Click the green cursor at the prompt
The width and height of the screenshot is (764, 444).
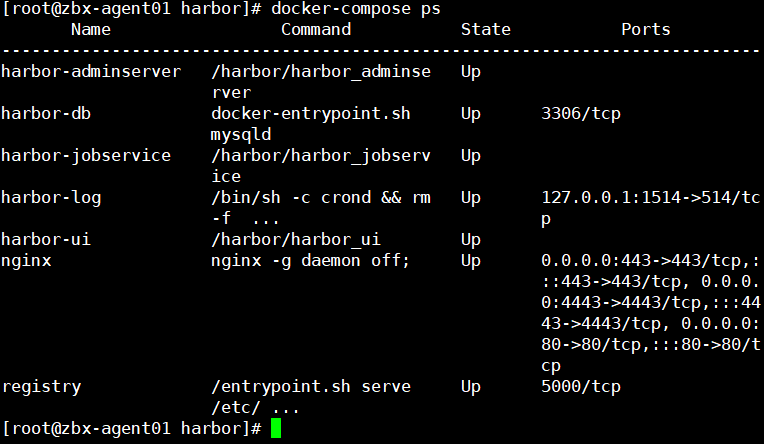click(276, 428)
